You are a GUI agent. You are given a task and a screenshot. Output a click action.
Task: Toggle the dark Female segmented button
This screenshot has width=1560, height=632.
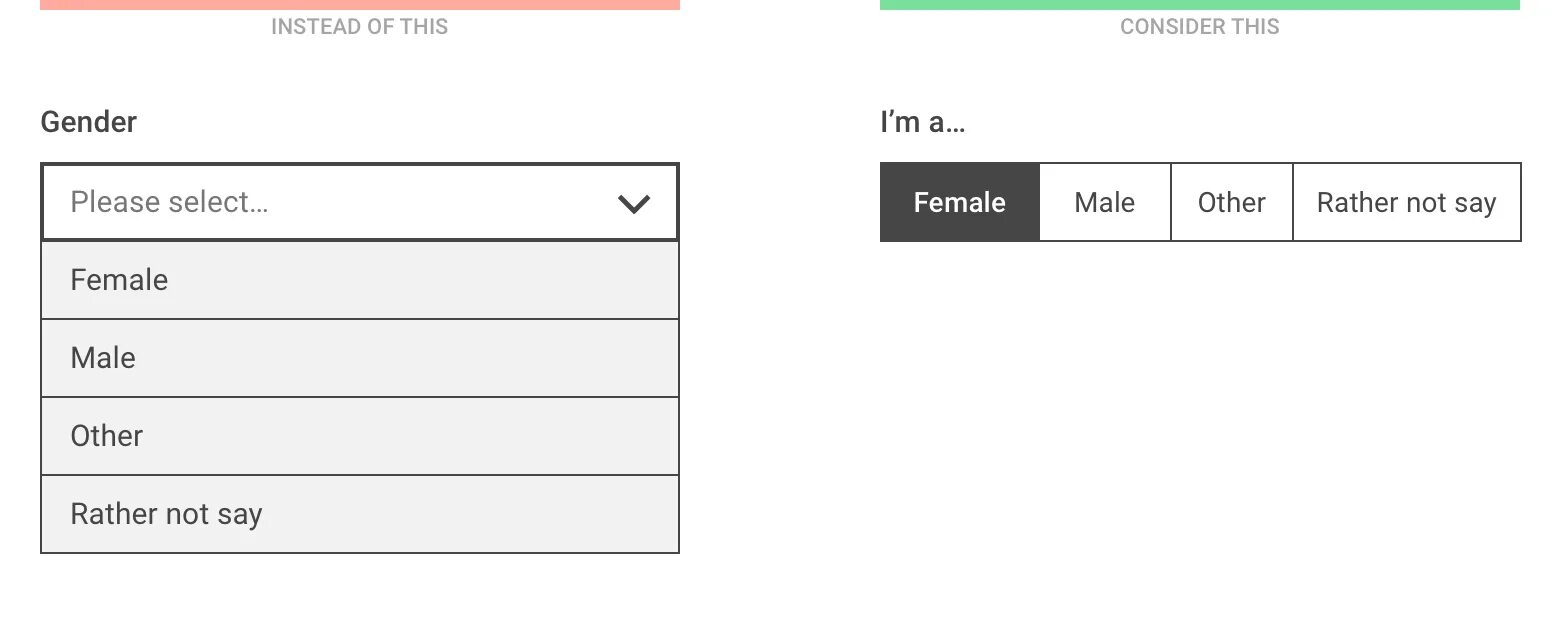[959, 202]
